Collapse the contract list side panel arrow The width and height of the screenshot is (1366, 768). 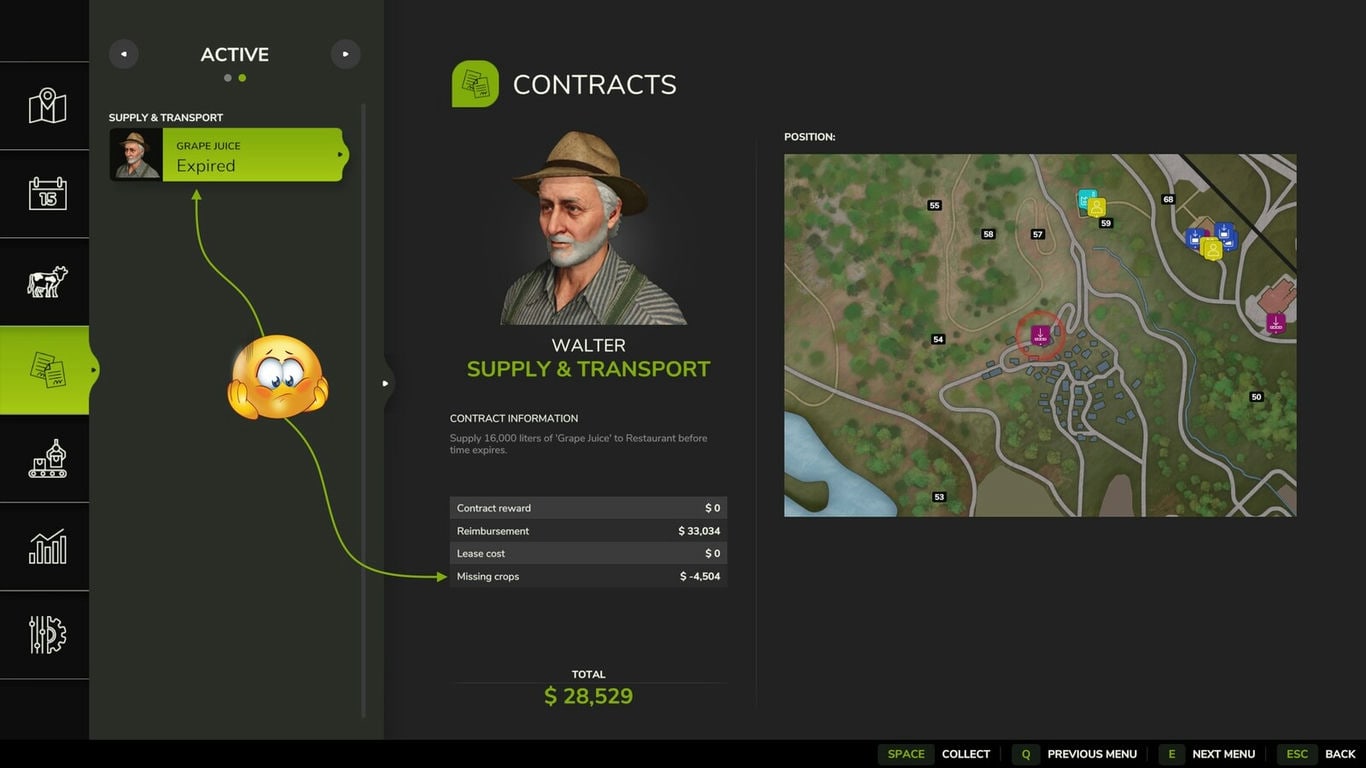(x=386, y=383)
